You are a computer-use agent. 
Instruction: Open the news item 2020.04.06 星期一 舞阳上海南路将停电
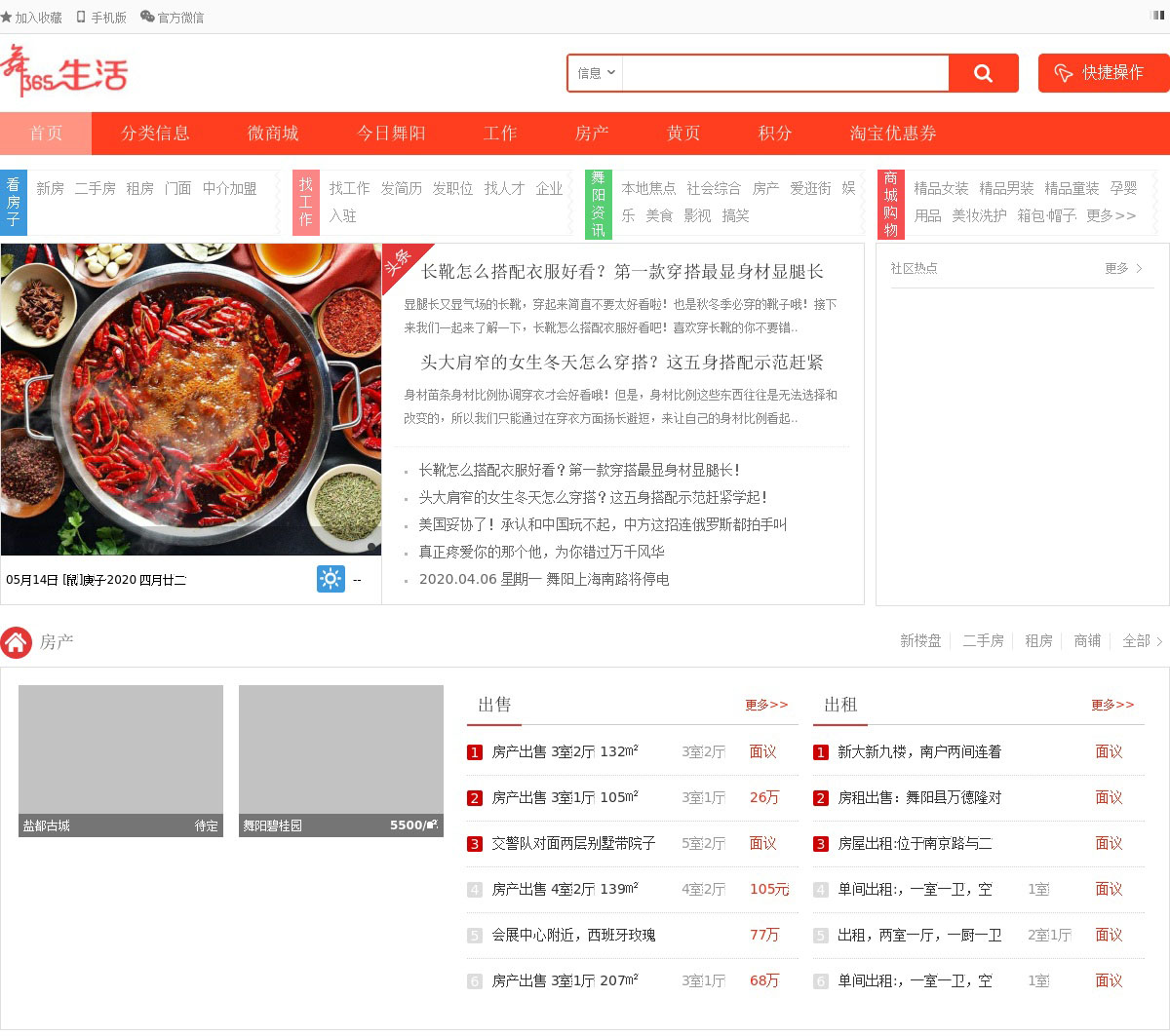pyautogui.click(x=544, y=579)
